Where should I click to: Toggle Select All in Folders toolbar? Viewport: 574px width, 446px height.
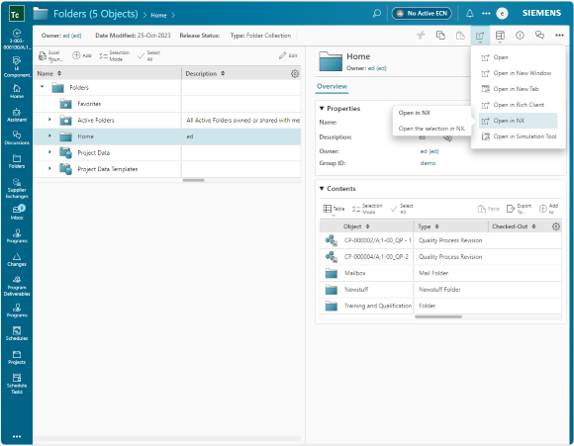[x=149, y=56]
